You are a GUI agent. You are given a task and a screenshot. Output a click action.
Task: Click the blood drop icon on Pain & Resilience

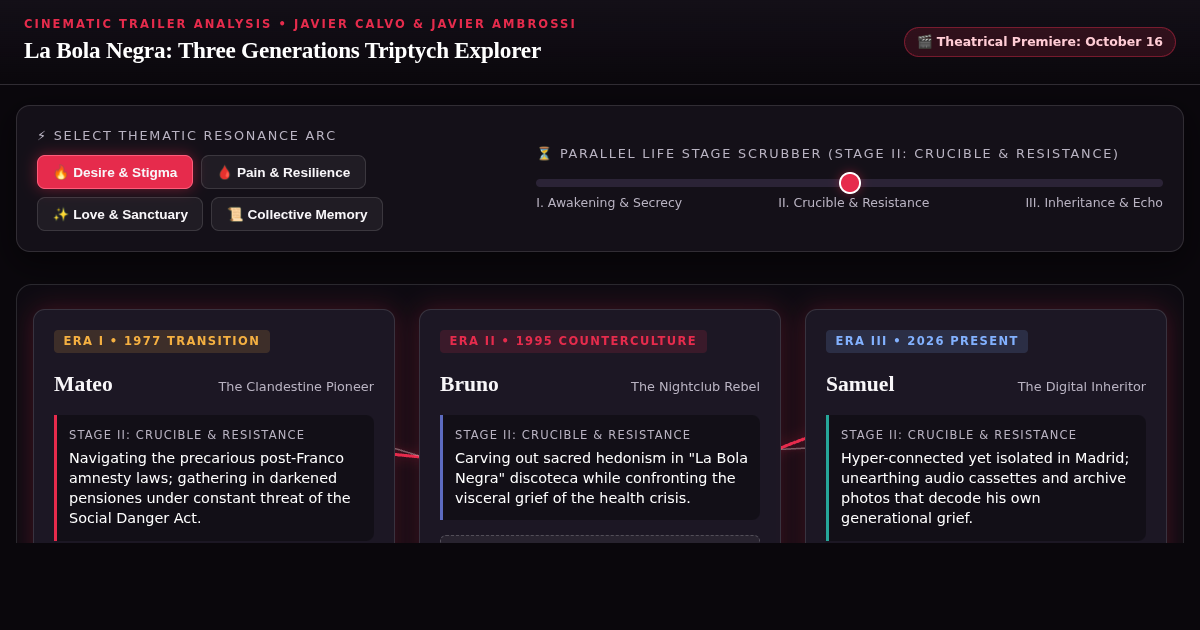225,172
